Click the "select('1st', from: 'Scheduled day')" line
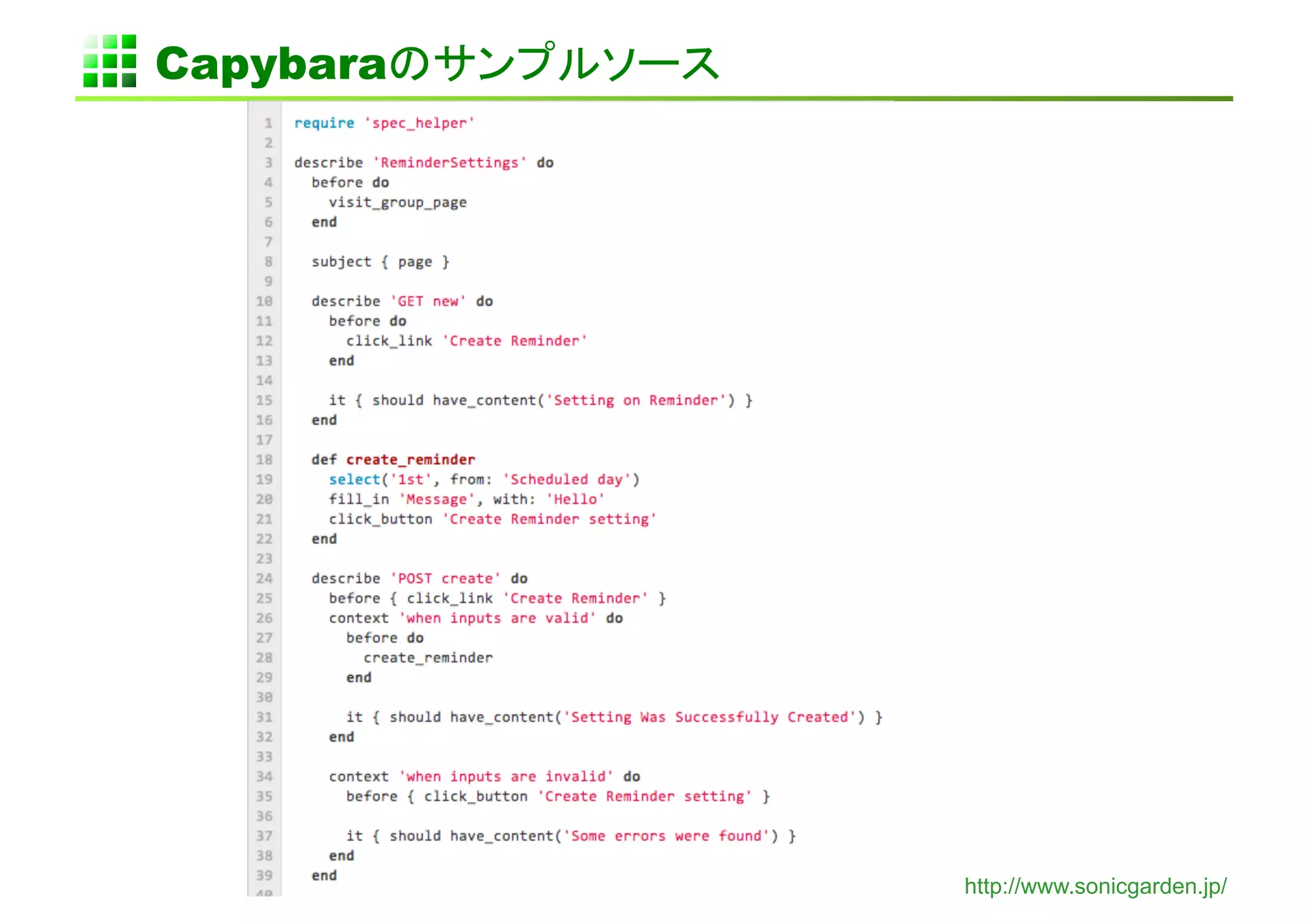This screenshot has width=1308, height=924. pyautogui.click(x=484, y=480)
